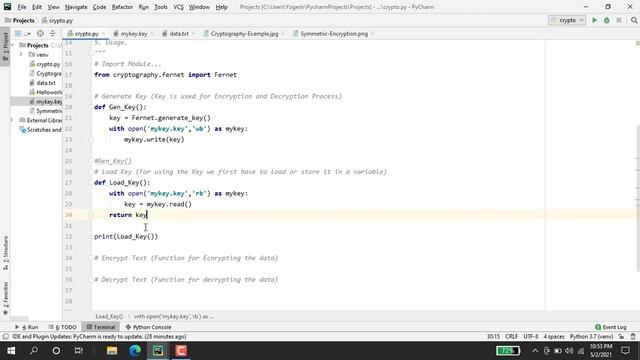Open the Windows Start menu
Viewport: 640px width, 360px height.
[11, 351]
